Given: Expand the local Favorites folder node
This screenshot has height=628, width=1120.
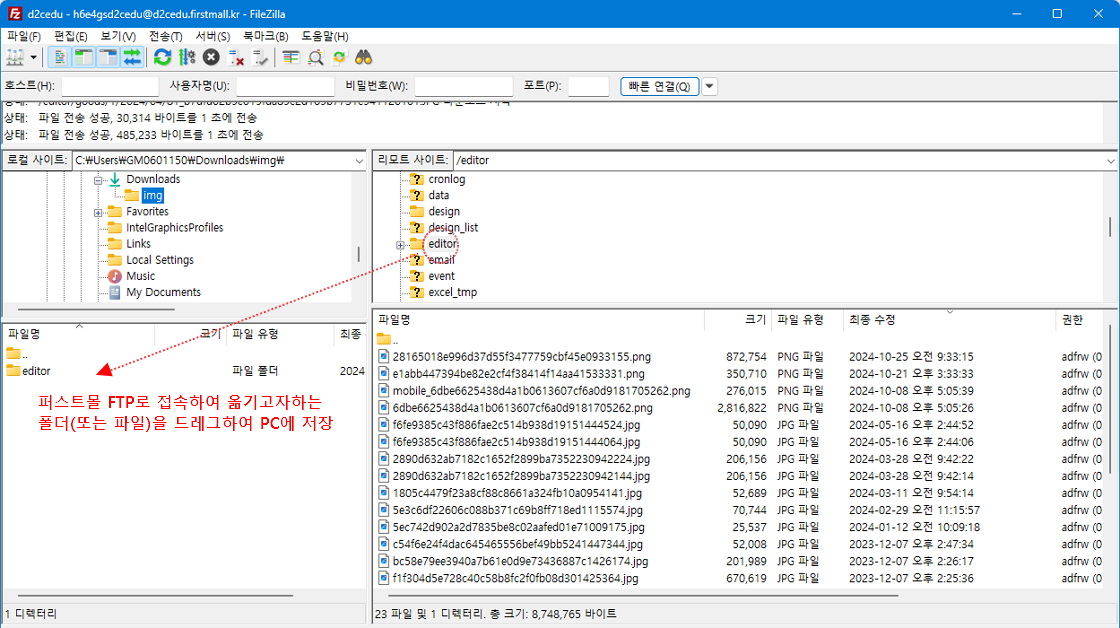Looking at the screenshot, I should point(98,212).
